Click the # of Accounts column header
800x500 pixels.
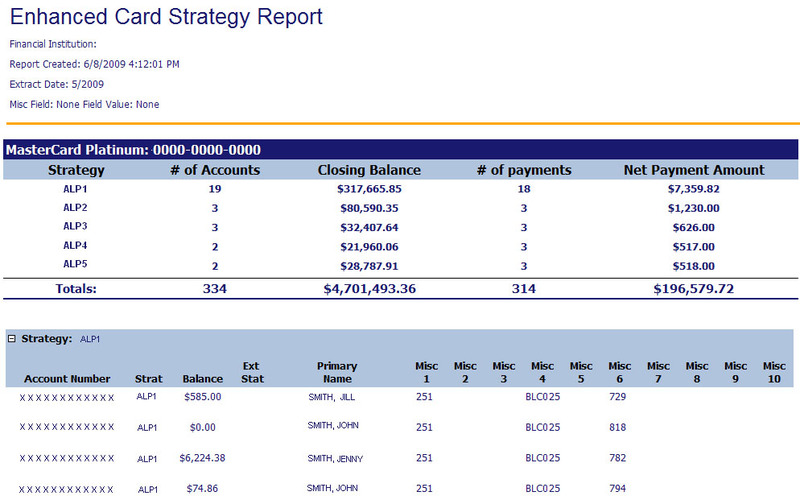tap(214, 170)
